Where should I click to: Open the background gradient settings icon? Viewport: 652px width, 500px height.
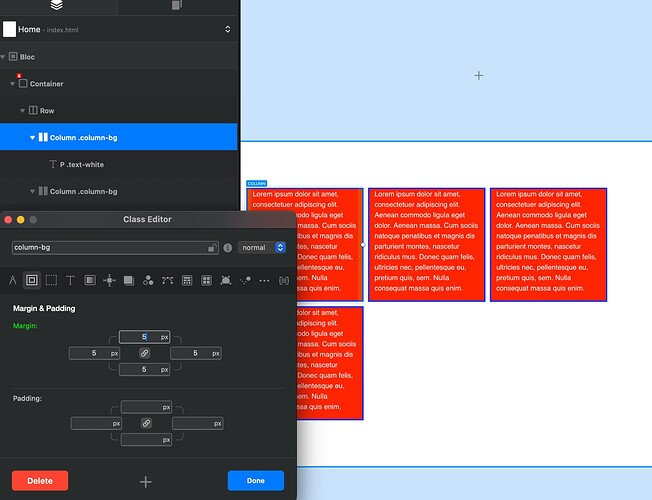click(89, 281)
